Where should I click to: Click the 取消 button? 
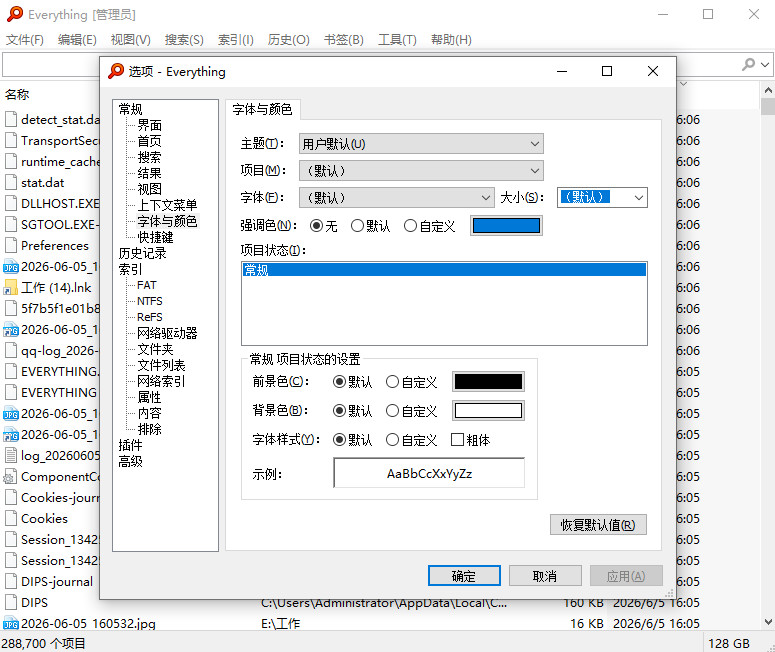[545, 576]
